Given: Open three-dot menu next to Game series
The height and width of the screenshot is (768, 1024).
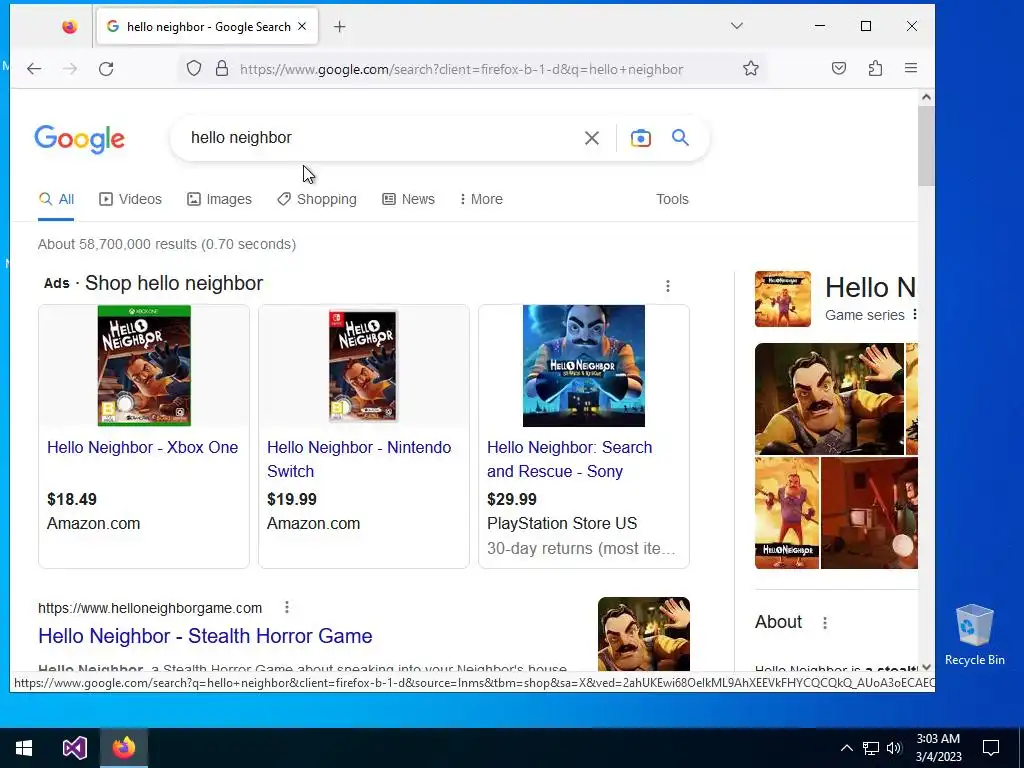Looking at the screenshot, I should click(914, 315).
